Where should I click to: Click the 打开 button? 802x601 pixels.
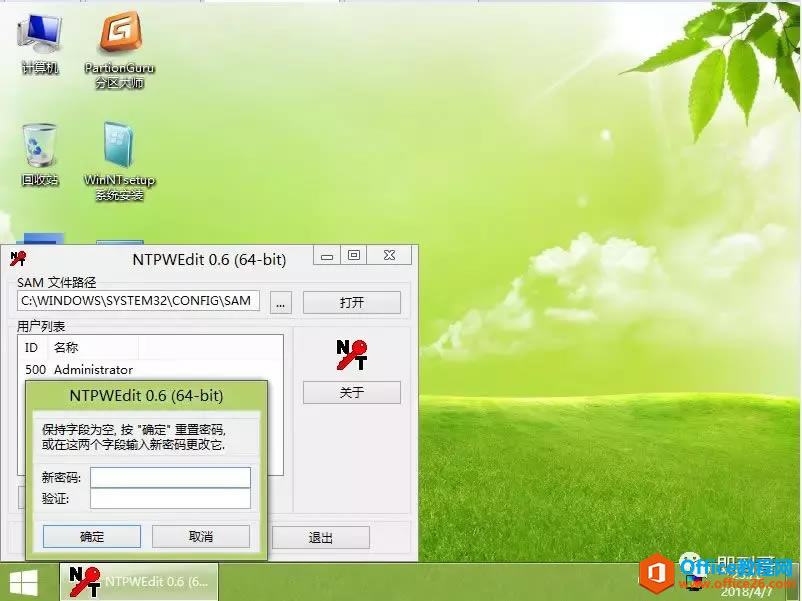point(352,303)
